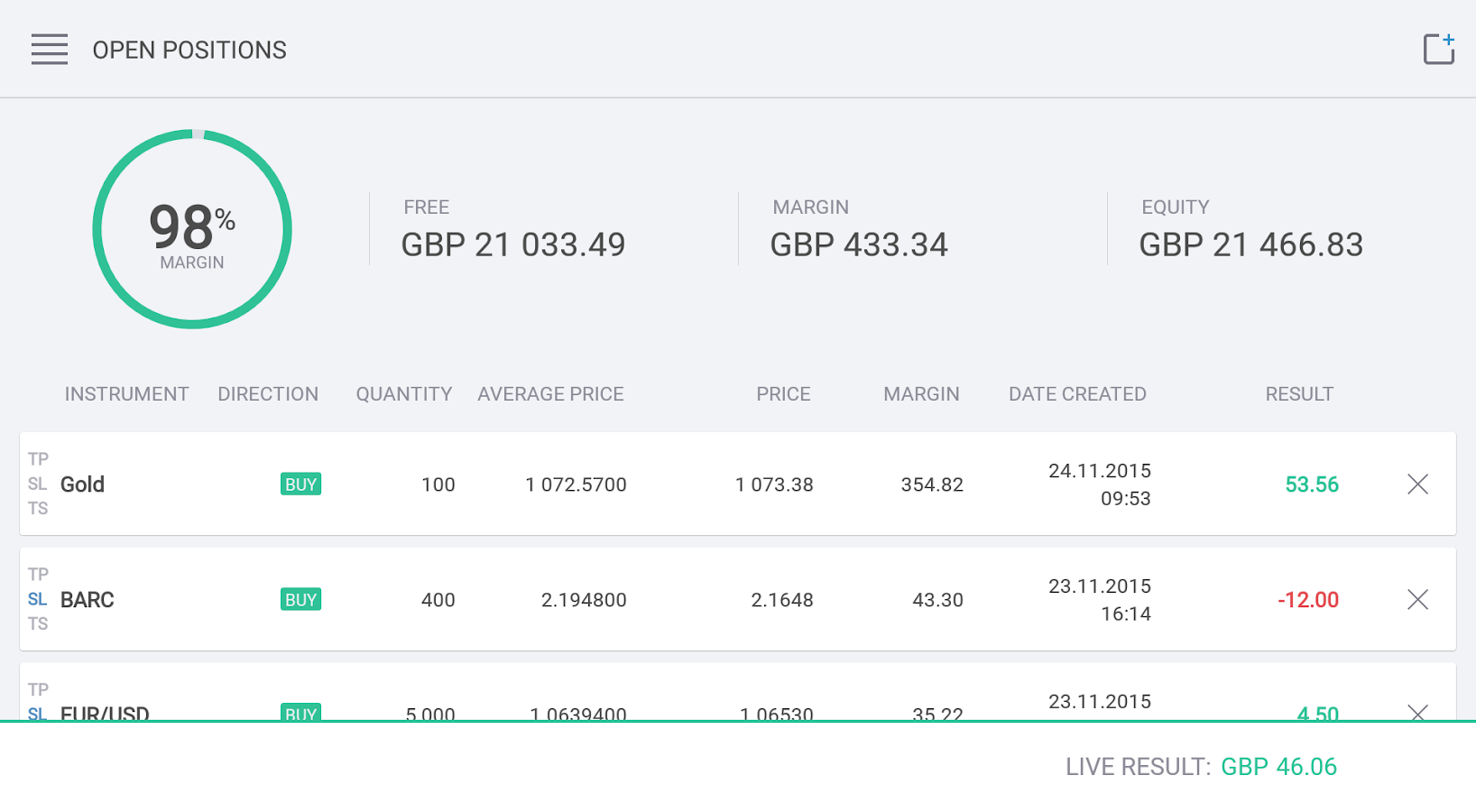Close the EUR/USD position
Image resolution: width=1476 pixels, height=812 pixels.
click(x=1417, y=713)
